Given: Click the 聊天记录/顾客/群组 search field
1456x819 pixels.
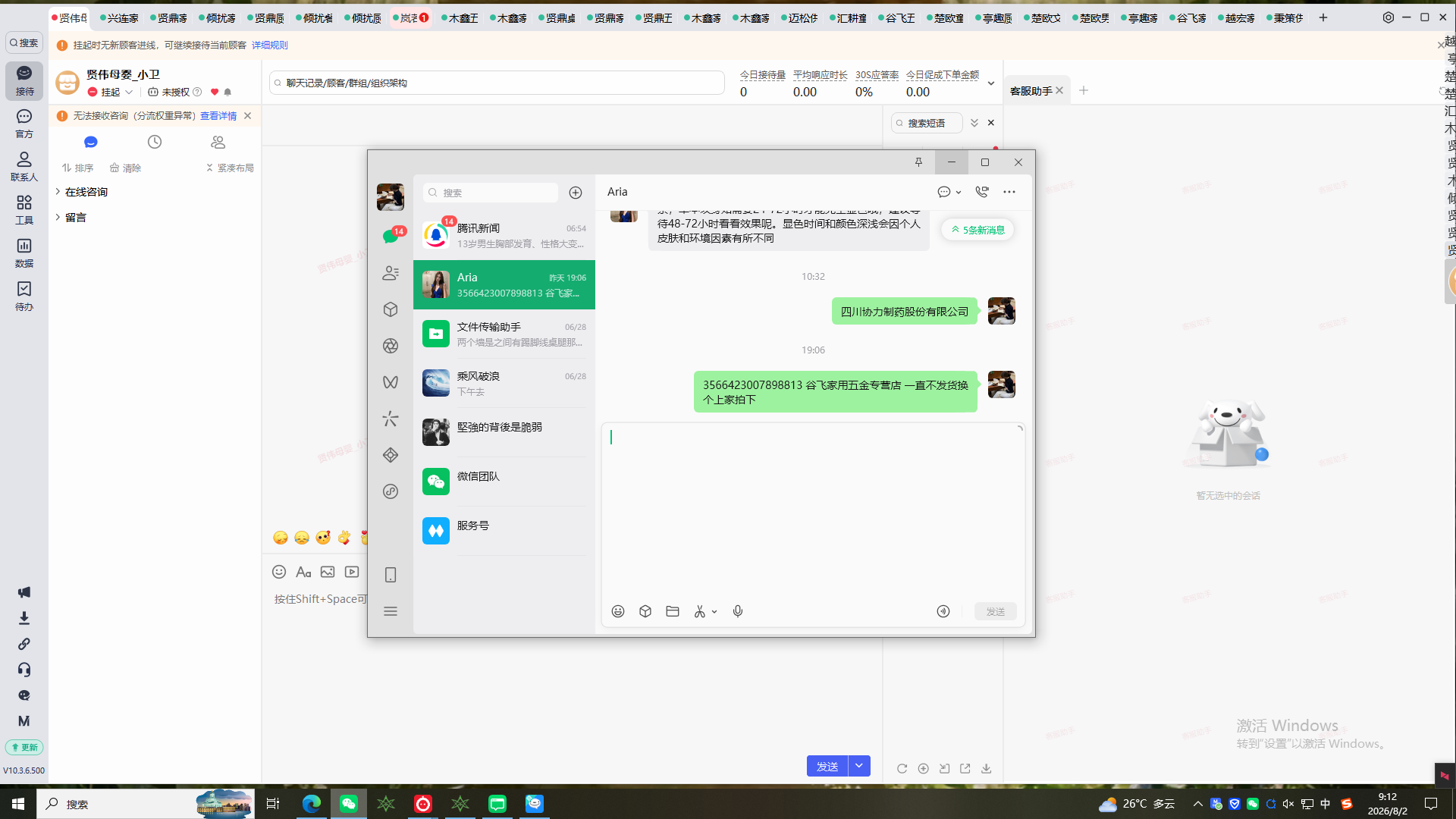Looking at the screenshot, I should pos(497,83).
